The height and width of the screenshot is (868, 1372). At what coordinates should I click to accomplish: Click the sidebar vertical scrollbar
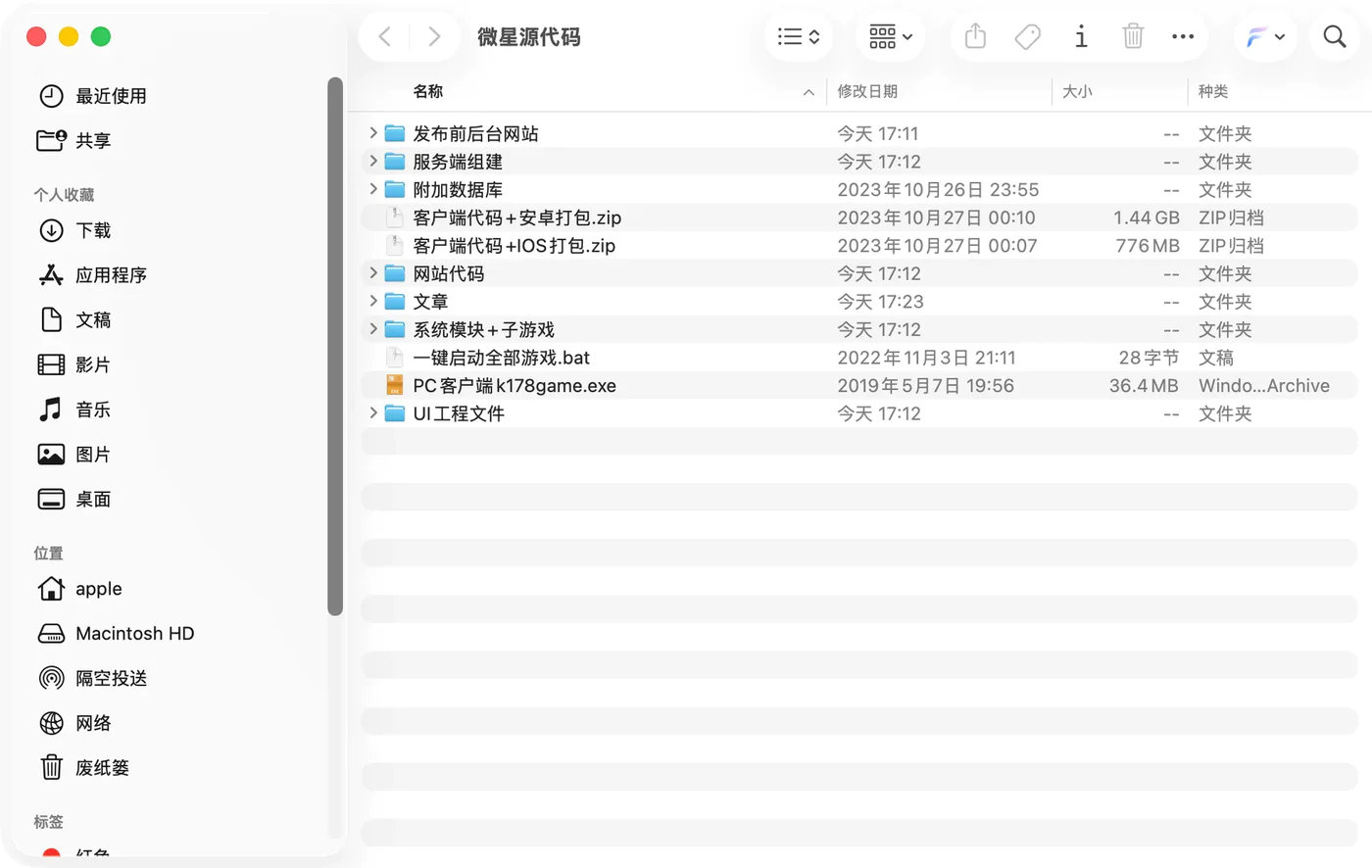(x=335, y=346)
